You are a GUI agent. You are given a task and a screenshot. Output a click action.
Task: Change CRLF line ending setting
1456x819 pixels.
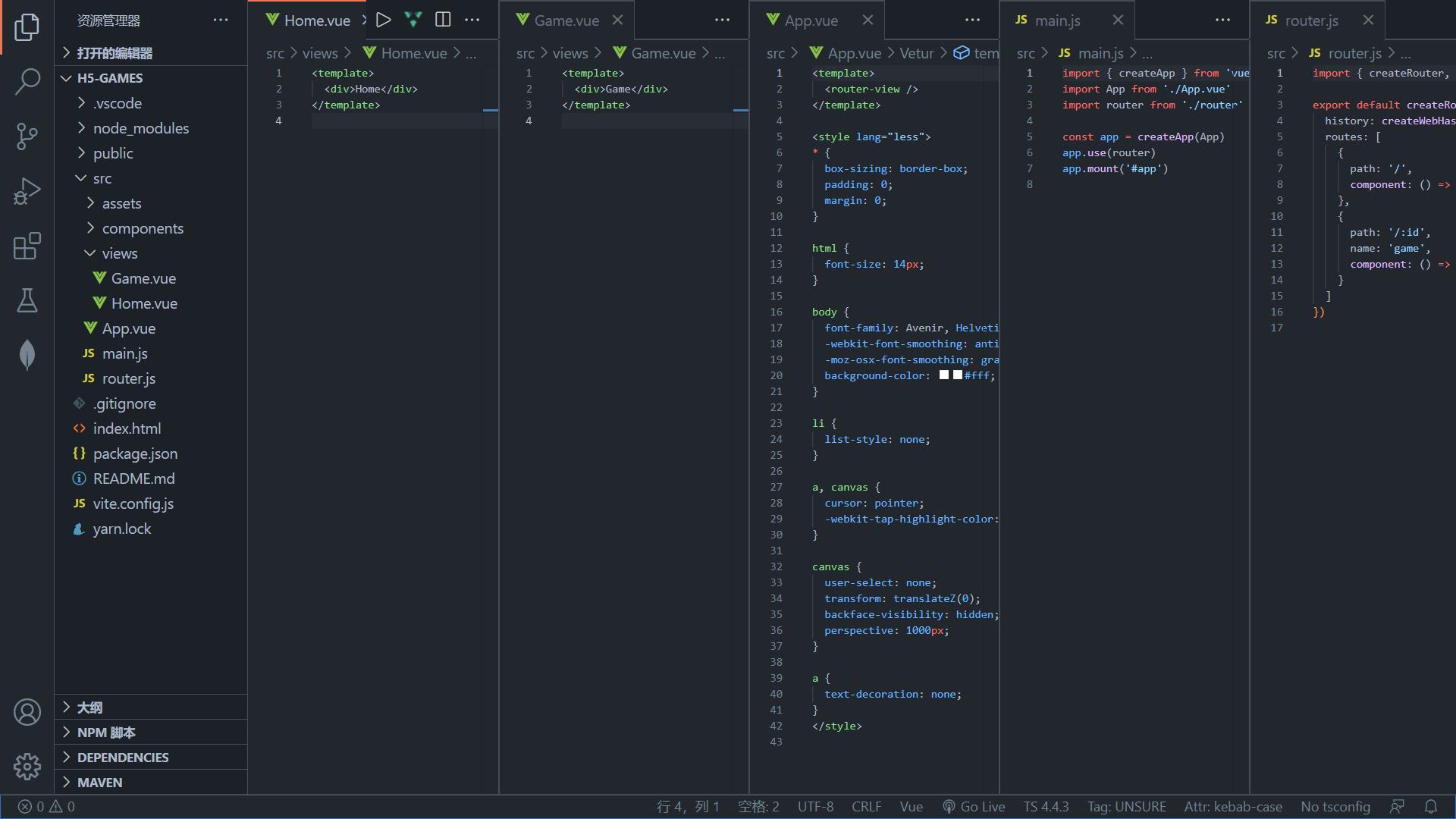[866, 807]
